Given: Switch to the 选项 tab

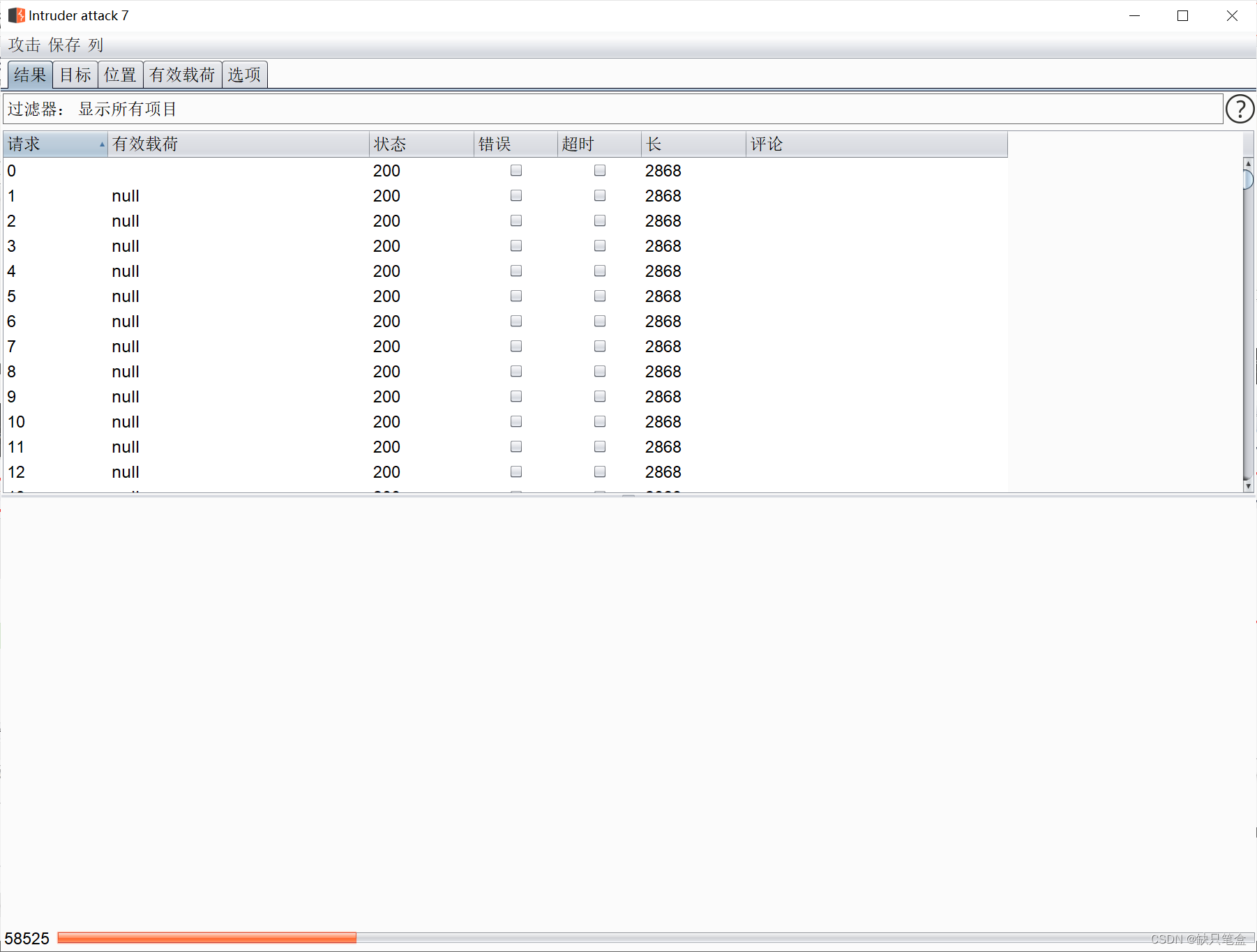Looking at the screenshot, I should click(x=244, y=75).
